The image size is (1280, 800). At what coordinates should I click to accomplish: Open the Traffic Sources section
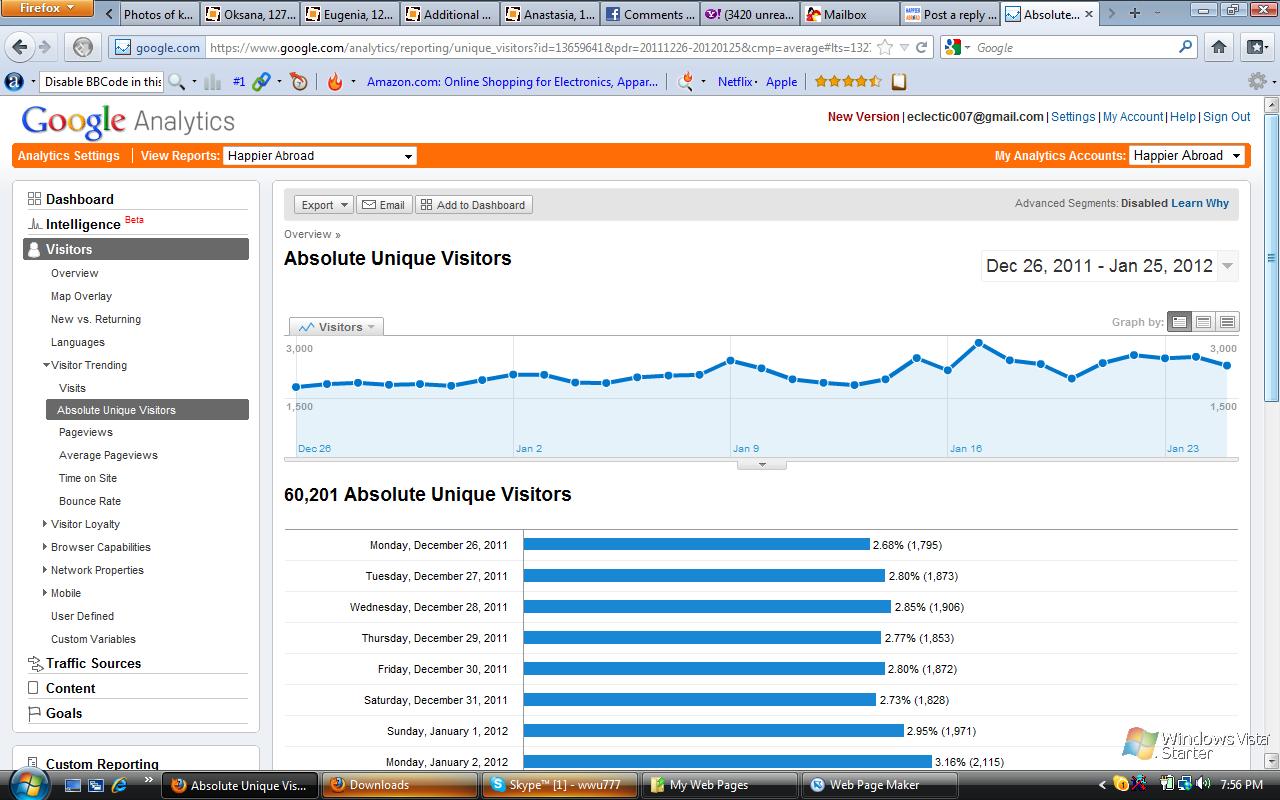click(x=93, y=663)
